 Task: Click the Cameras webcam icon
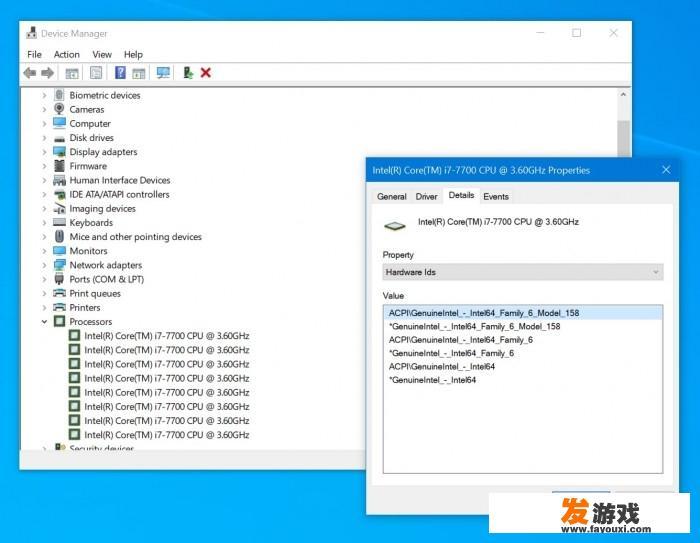coord(59,109)
